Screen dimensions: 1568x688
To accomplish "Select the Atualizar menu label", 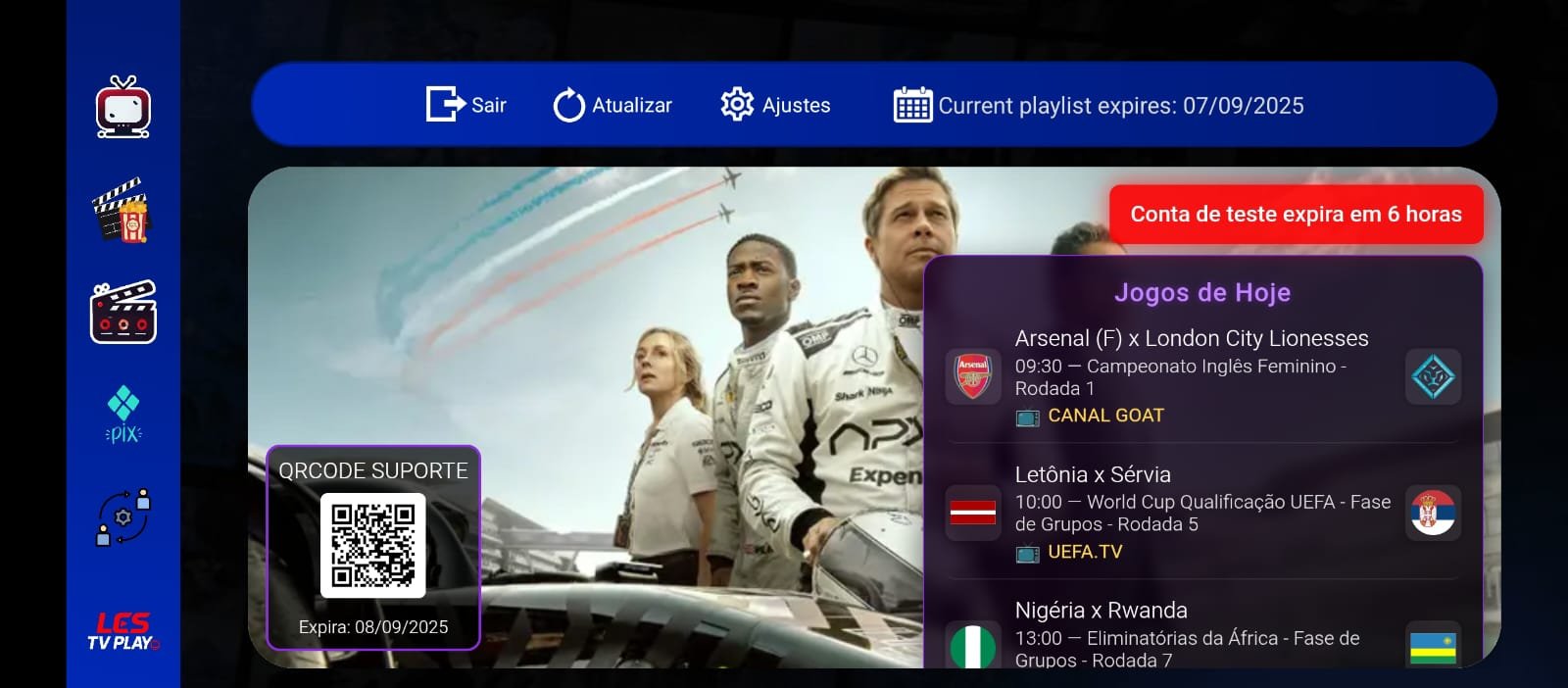I will (x=632, y=105).
